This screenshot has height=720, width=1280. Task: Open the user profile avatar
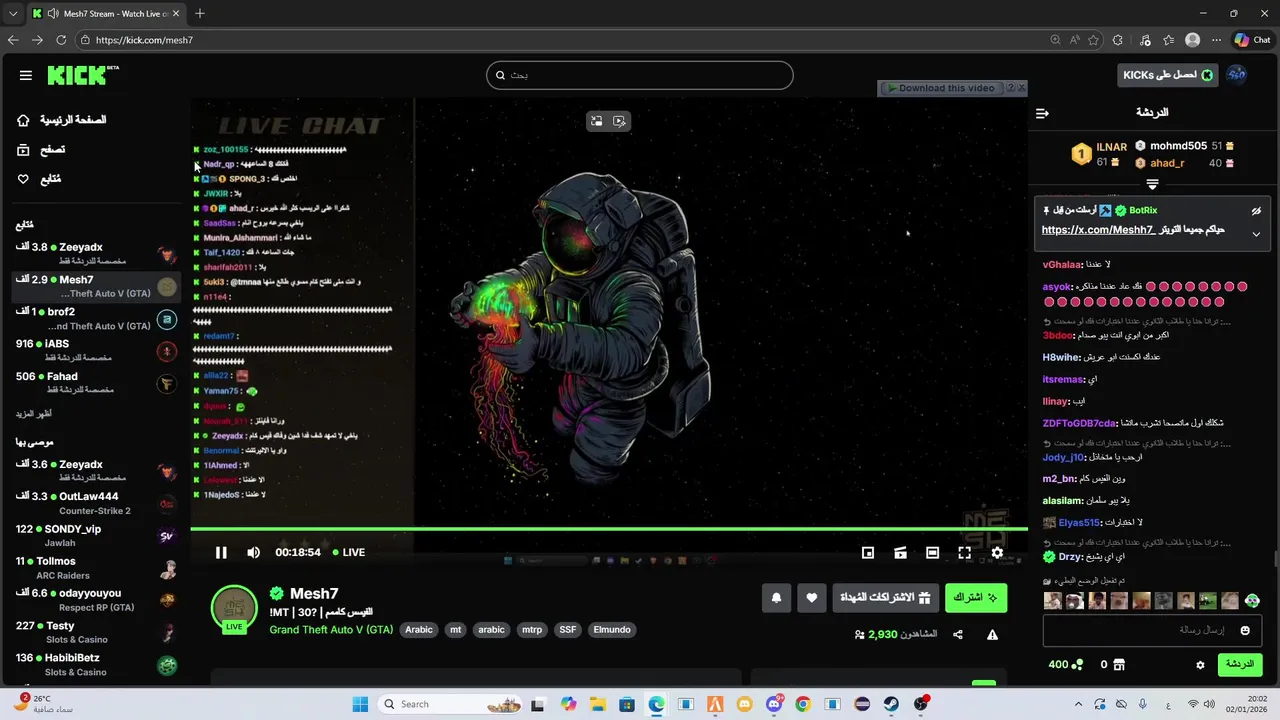coord(1237,75)
